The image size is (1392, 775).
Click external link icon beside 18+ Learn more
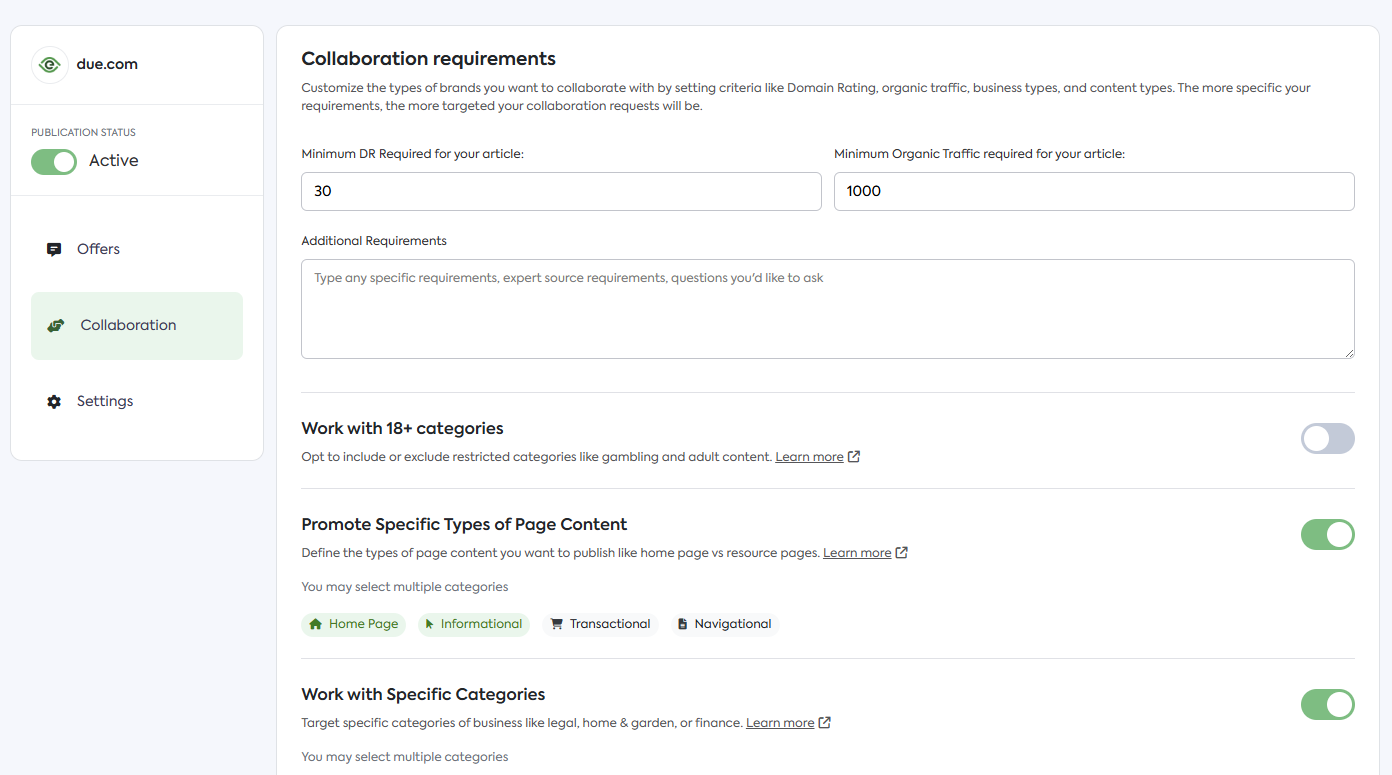click(x=854, y=457)
